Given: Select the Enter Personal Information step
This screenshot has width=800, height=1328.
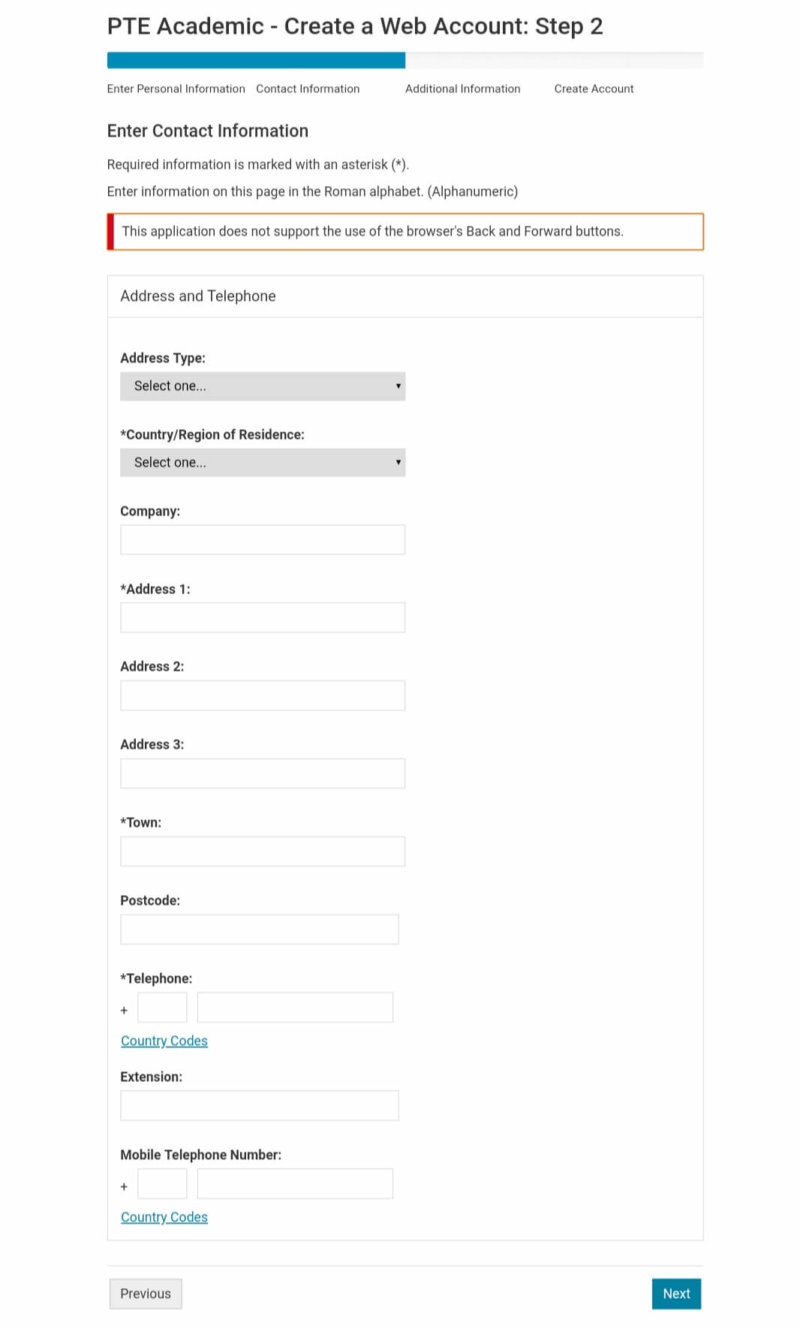Looking at the screenshot, I should (x=176, y=88).
